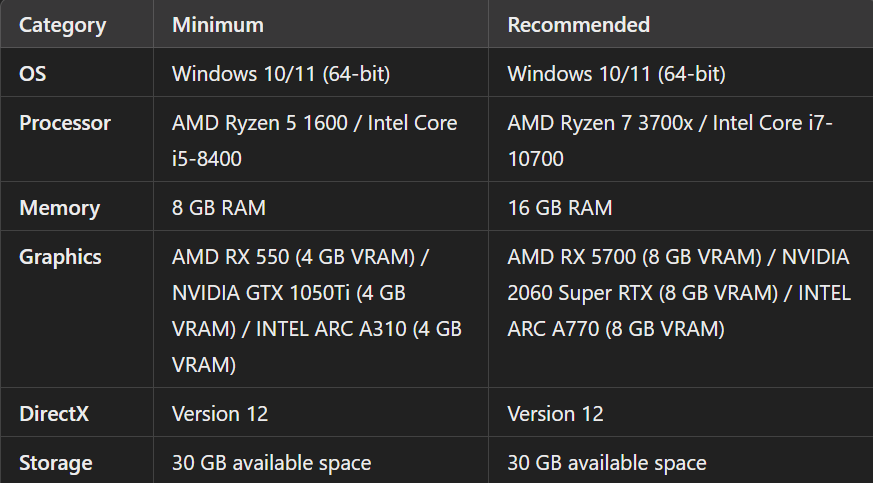The width and height of the screenshot is (873, 483).
Task: Click the AMD RX 5700 graphics cell
Action: (679, 293)
